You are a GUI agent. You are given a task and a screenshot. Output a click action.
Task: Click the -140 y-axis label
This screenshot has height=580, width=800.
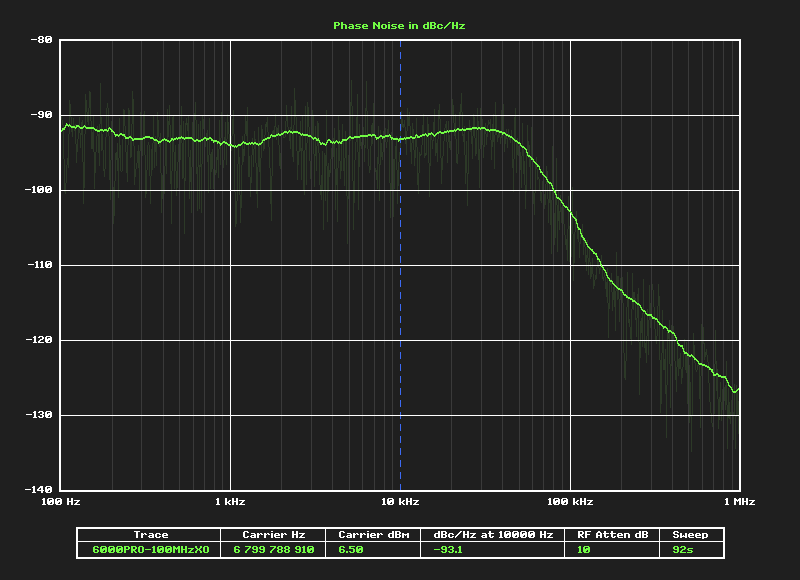39,490
